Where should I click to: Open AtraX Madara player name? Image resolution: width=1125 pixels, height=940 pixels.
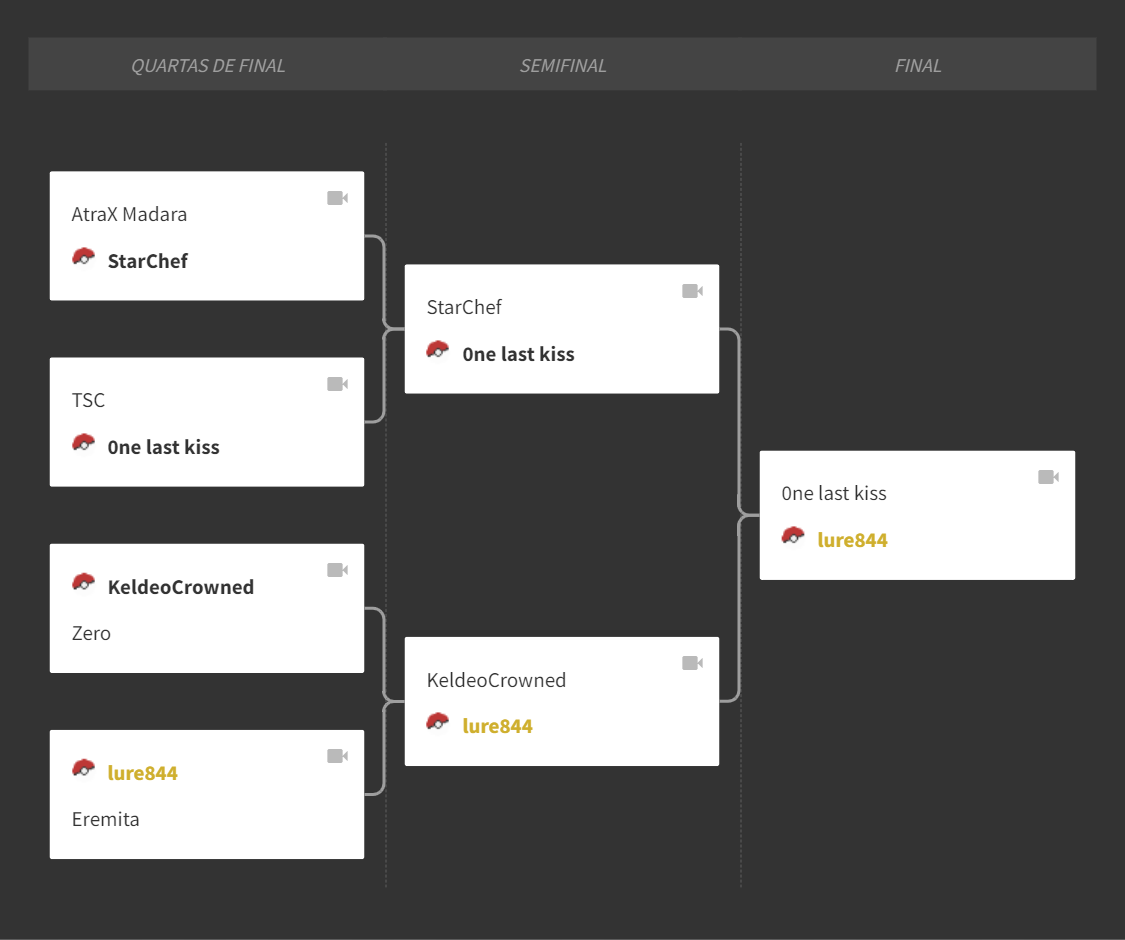pos(129,215)
